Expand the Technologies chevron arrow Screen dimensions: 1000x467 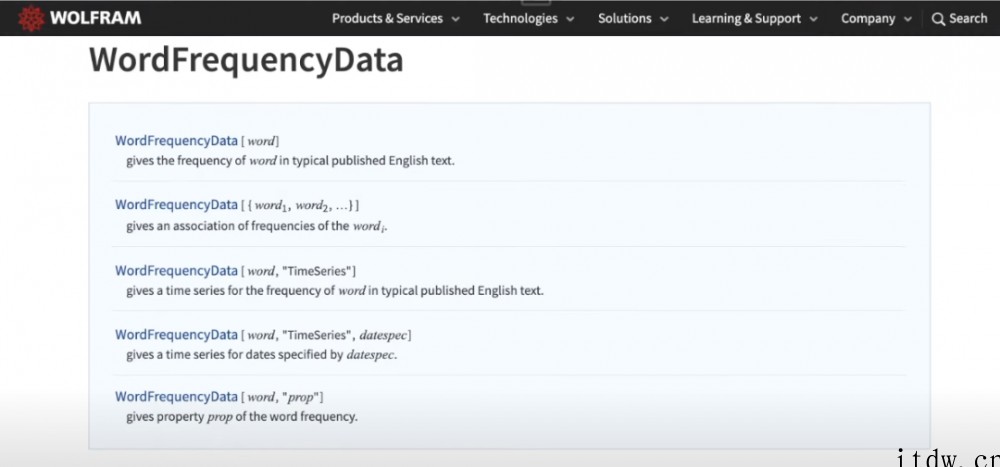pos(570,19)
